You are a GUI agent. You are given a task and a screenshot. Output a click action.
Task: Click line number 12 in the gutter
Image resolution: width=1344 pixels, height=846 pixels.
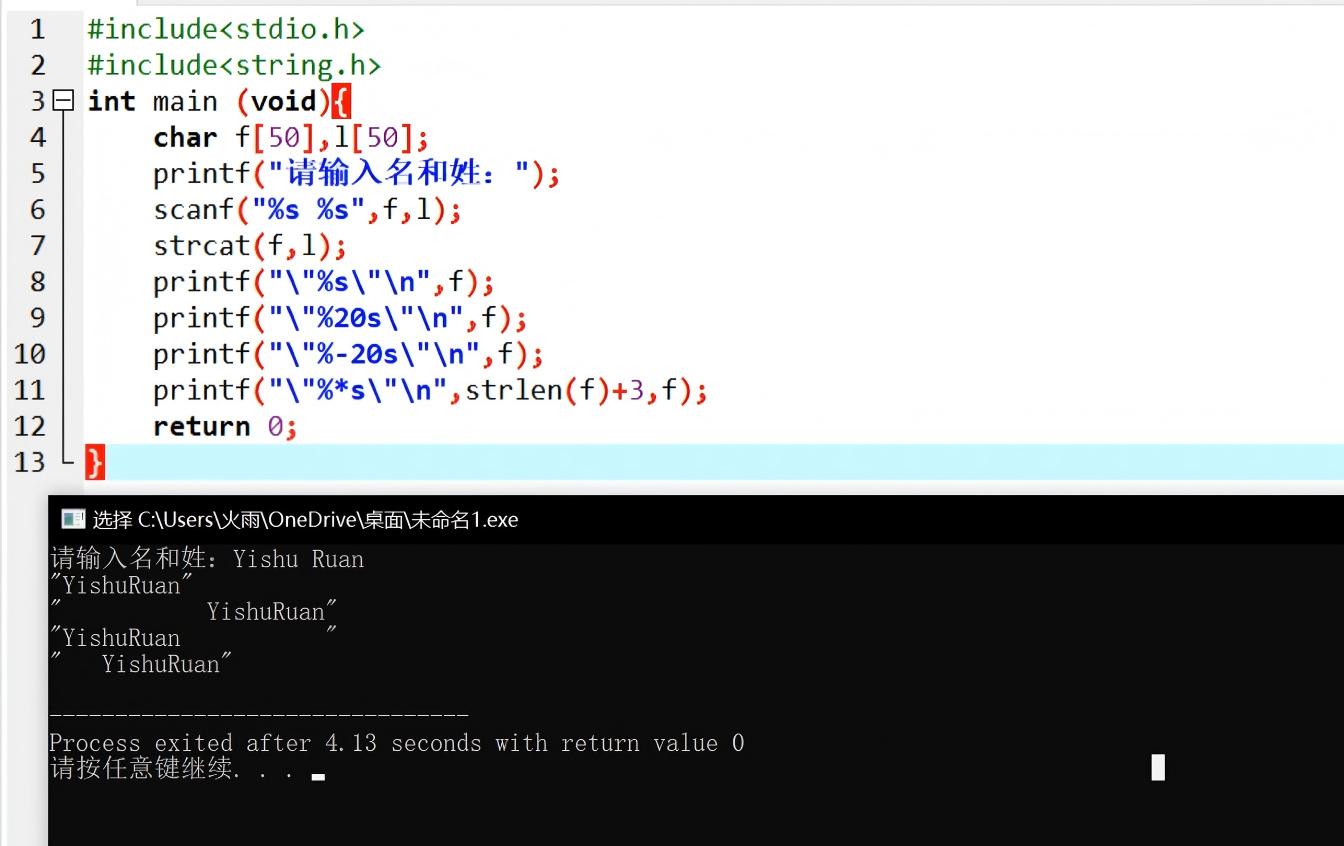tap(30, 426)
